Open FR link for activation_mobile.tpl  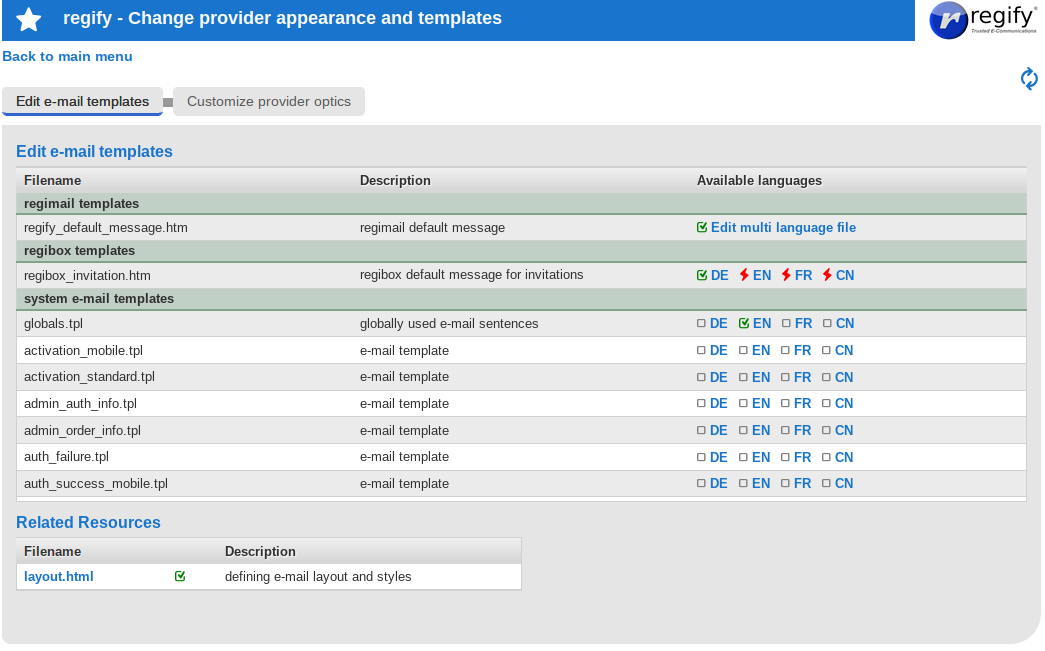pos(802,350)
